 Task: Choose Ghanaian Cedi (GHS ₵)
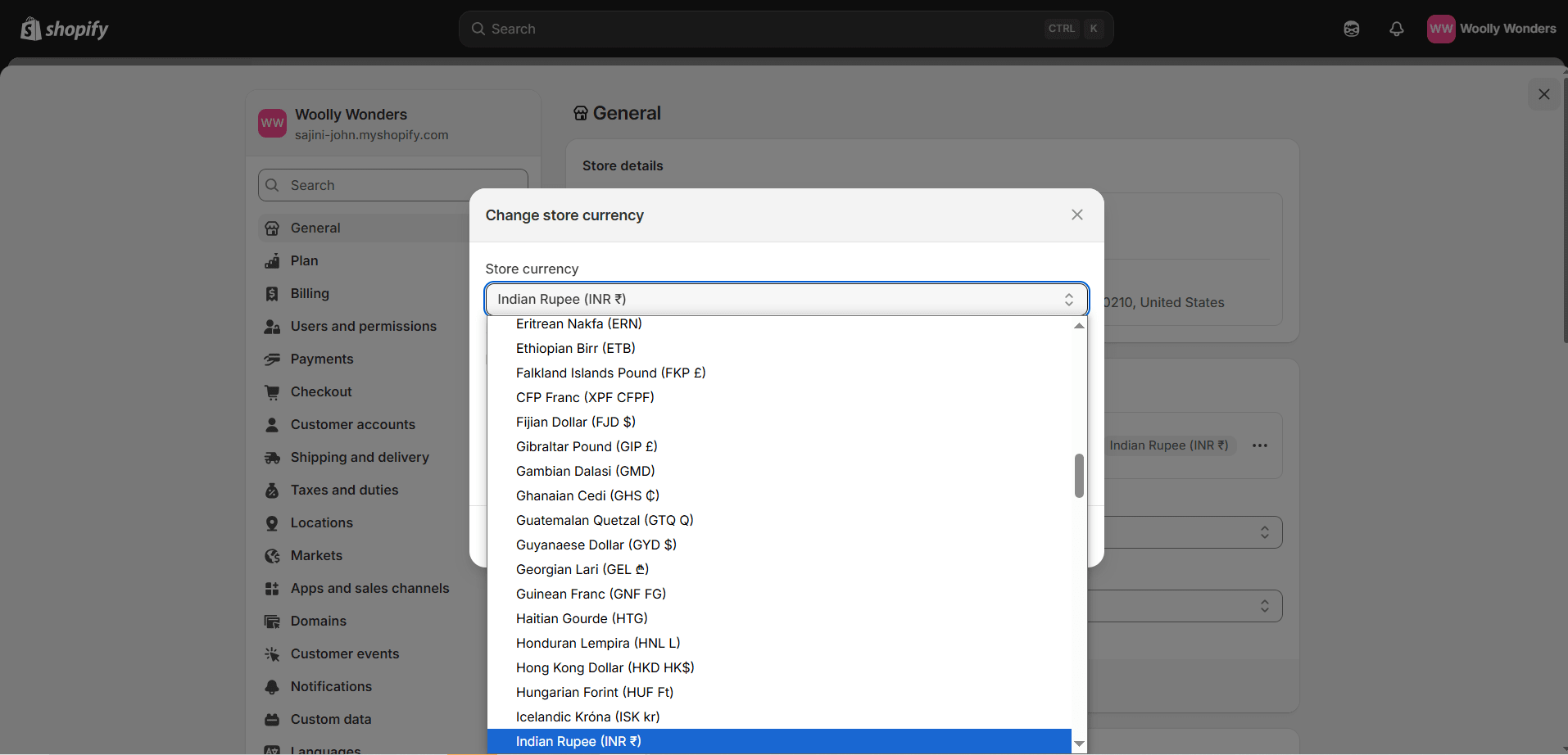point(779,496)
